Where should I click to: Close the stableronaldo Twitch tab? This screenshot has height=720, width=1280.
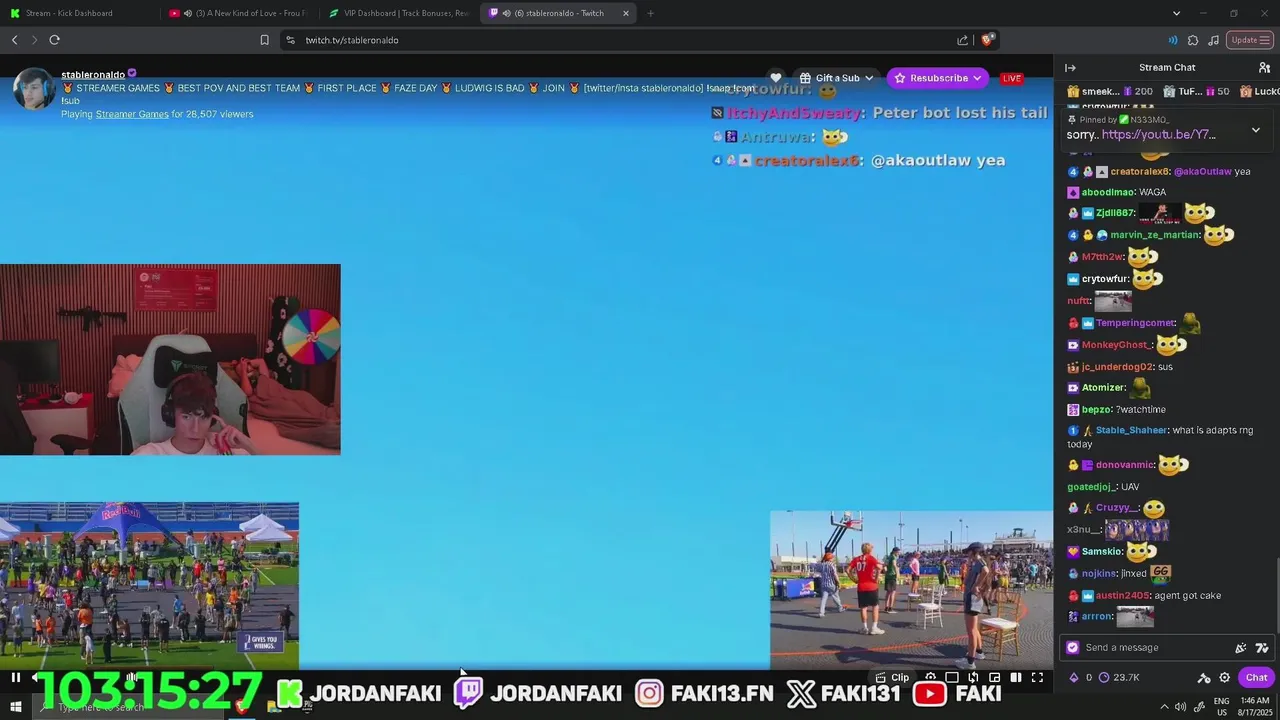[x=626, y=13]
